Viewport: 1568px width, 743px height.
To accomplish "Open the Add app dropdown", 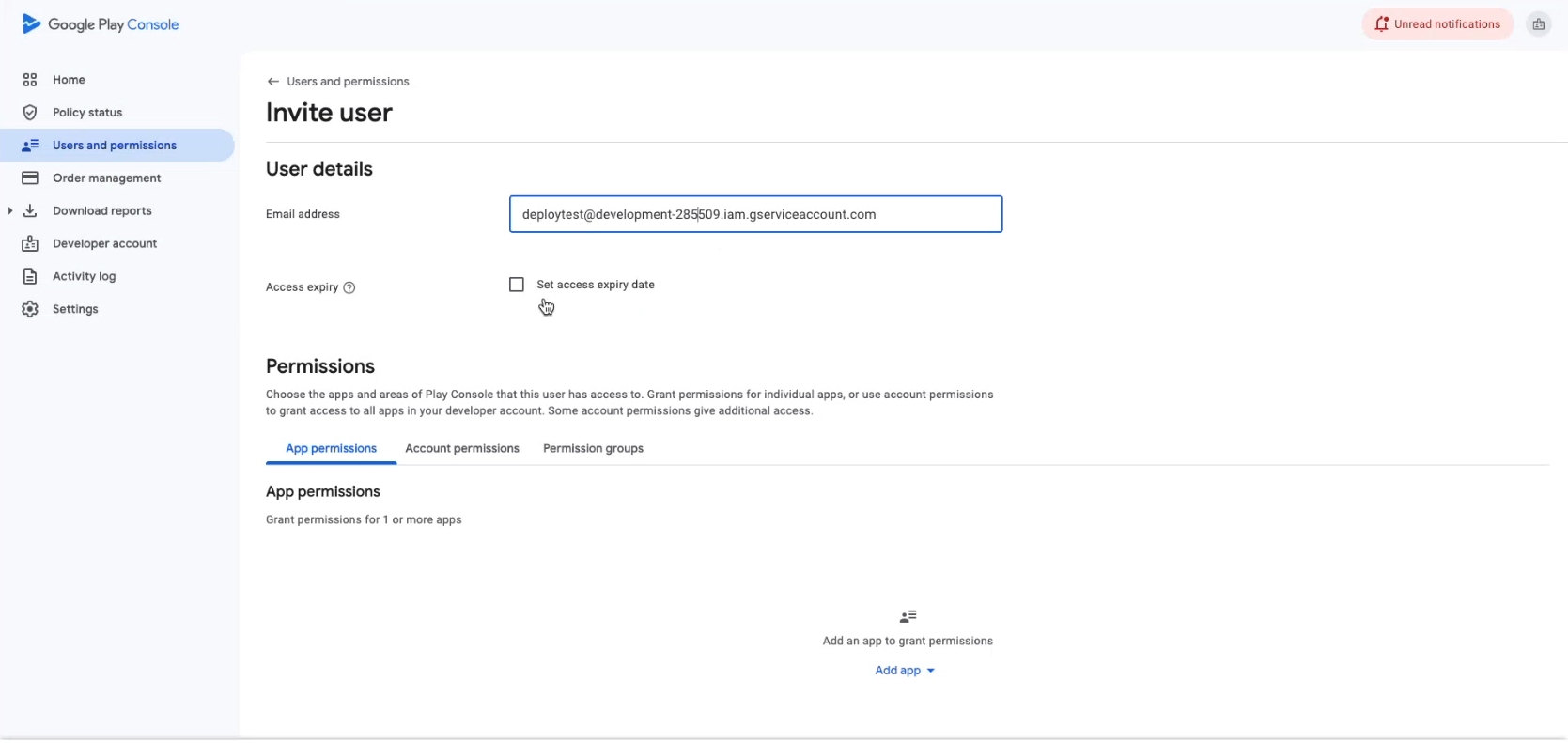I will [904, 671].
